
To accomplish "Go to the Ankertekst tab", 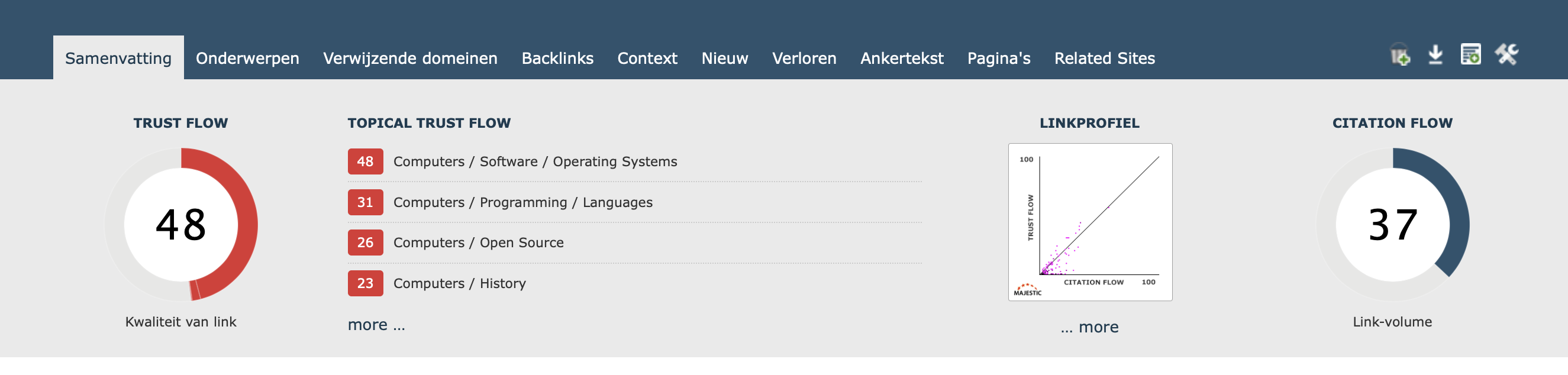I will coord(902,59).
